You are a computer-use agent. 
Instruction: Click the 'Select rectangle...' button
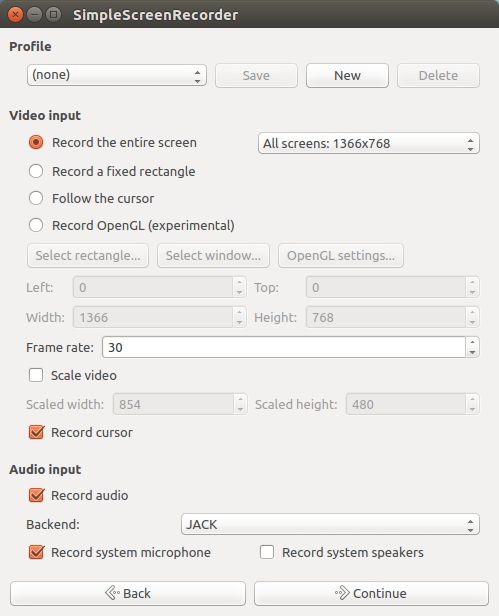point(88,256)
